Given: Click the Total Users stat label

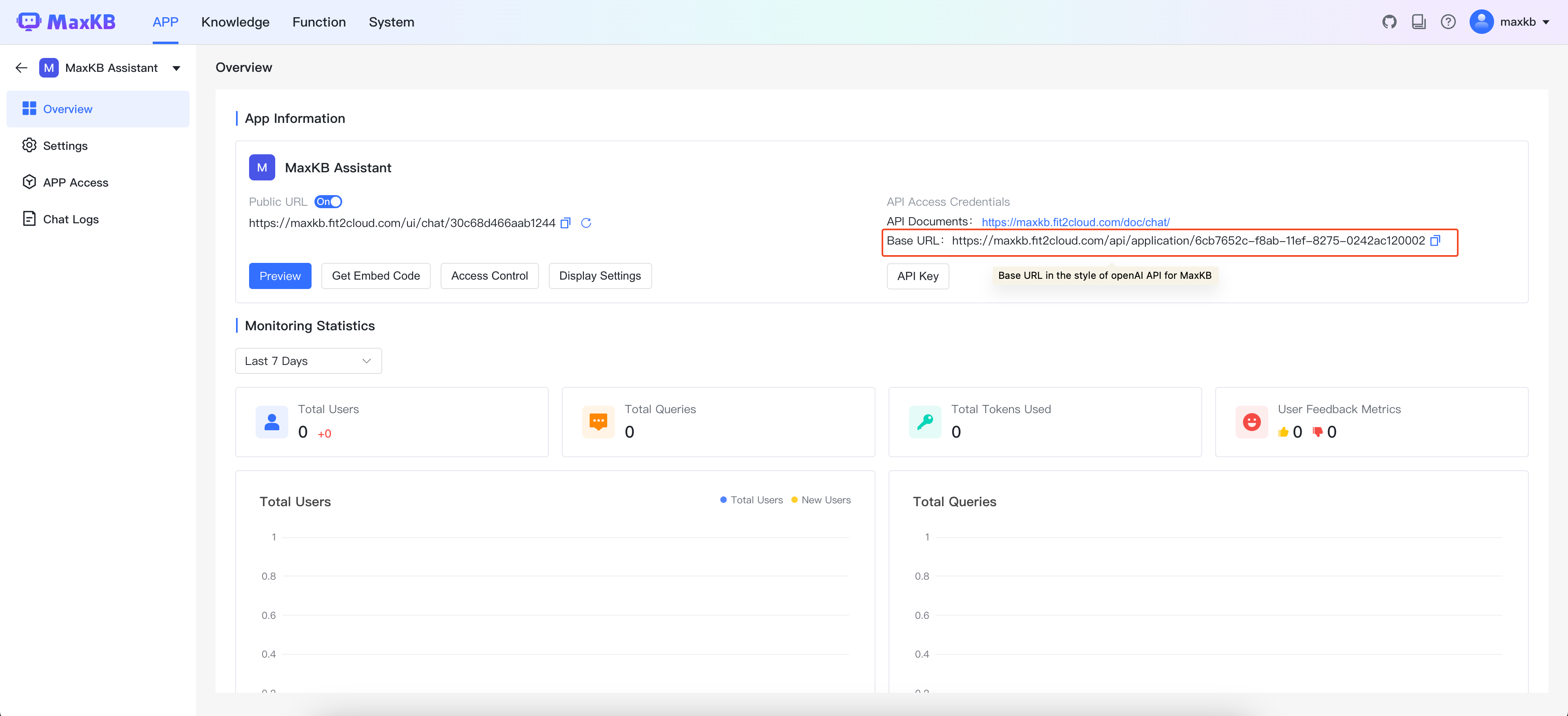Looking at the screenshot, I should tap(328, 409).
